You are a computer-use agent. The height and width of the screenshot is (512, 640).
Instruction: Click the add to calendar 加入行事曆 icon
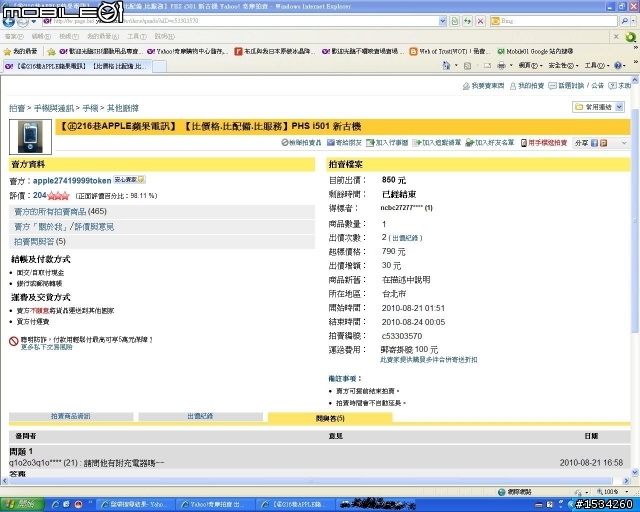(370, 142)
